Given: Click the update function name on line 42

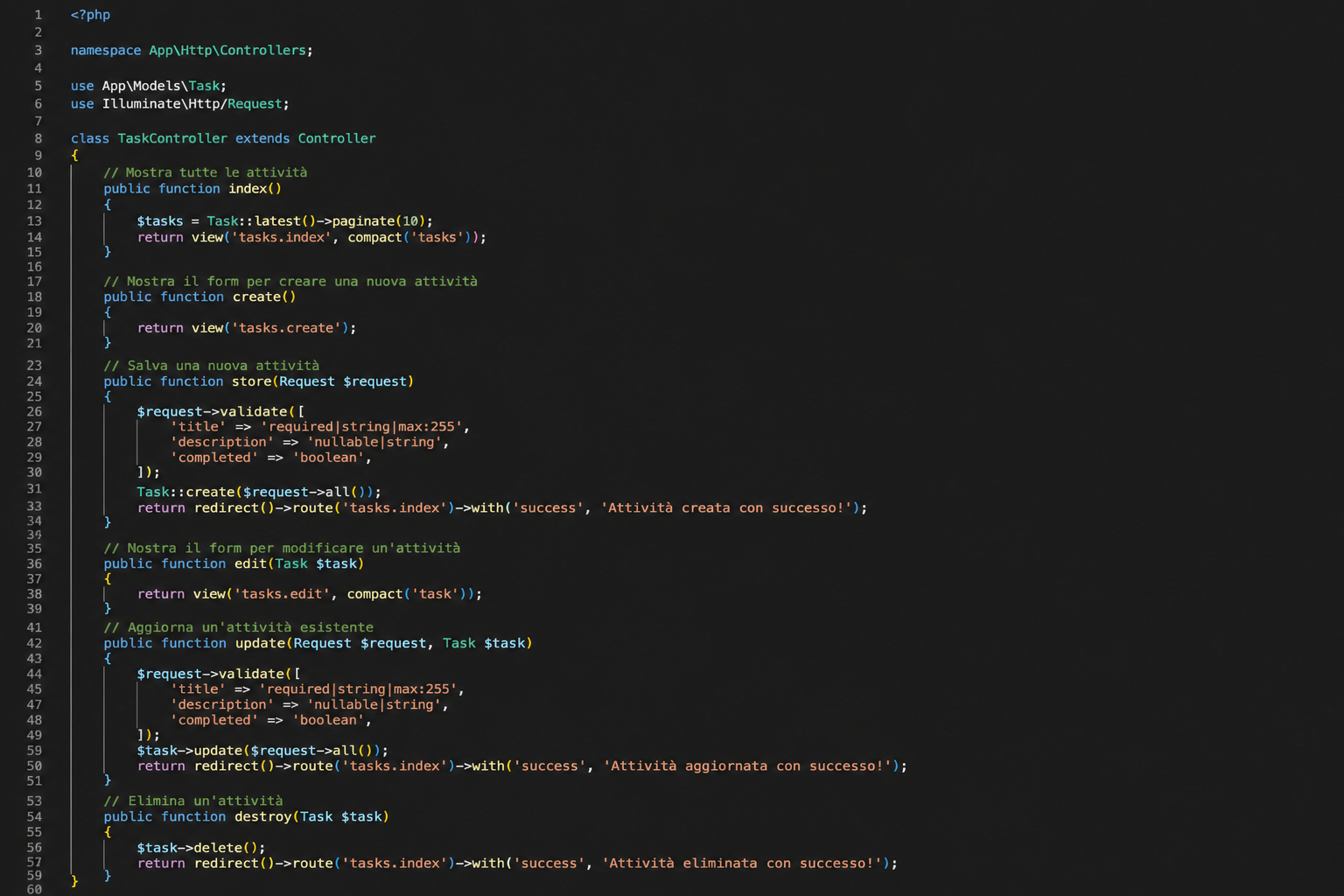Looking at the screenshot, I should (260, 643).
